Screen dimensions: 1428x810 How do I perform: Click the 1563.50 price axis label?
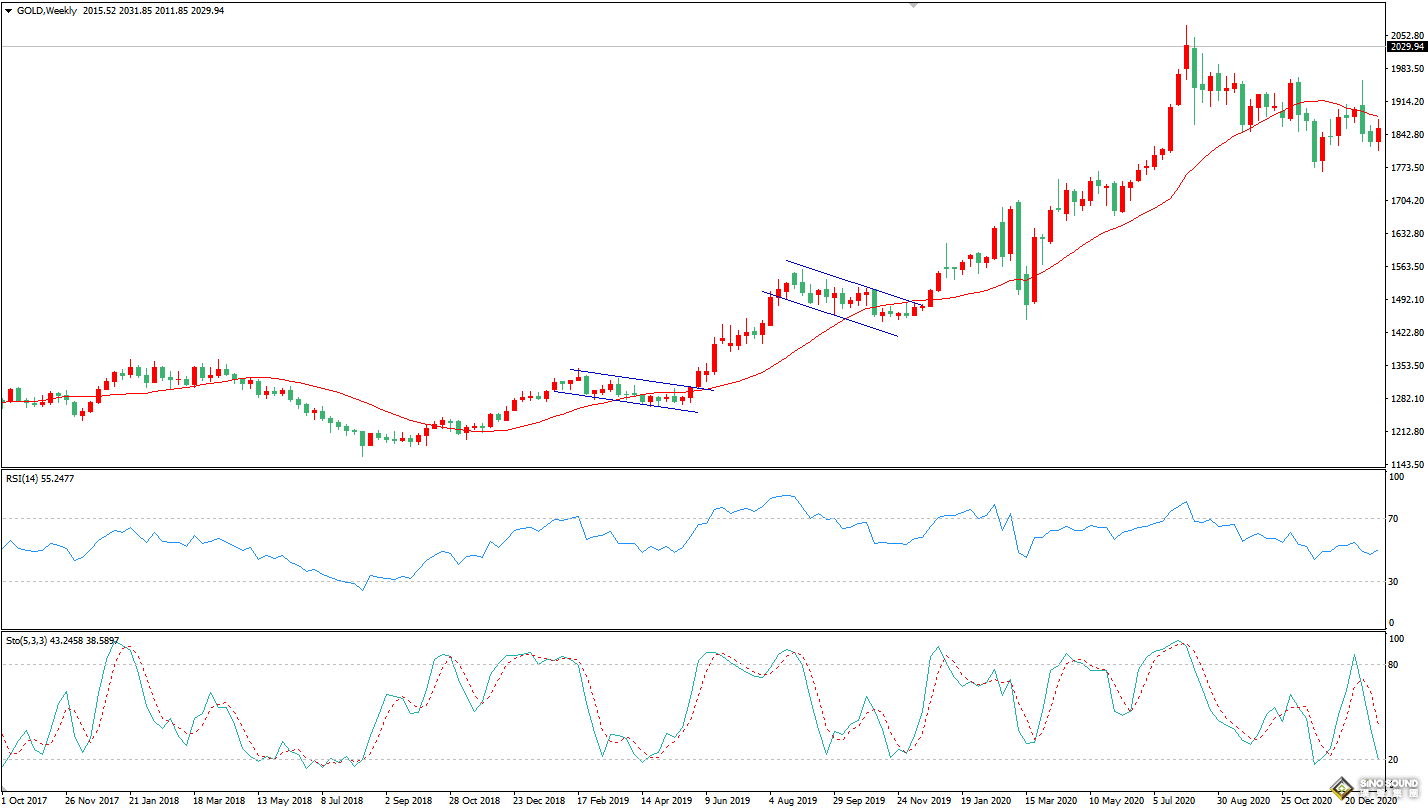pos(1406,267)
